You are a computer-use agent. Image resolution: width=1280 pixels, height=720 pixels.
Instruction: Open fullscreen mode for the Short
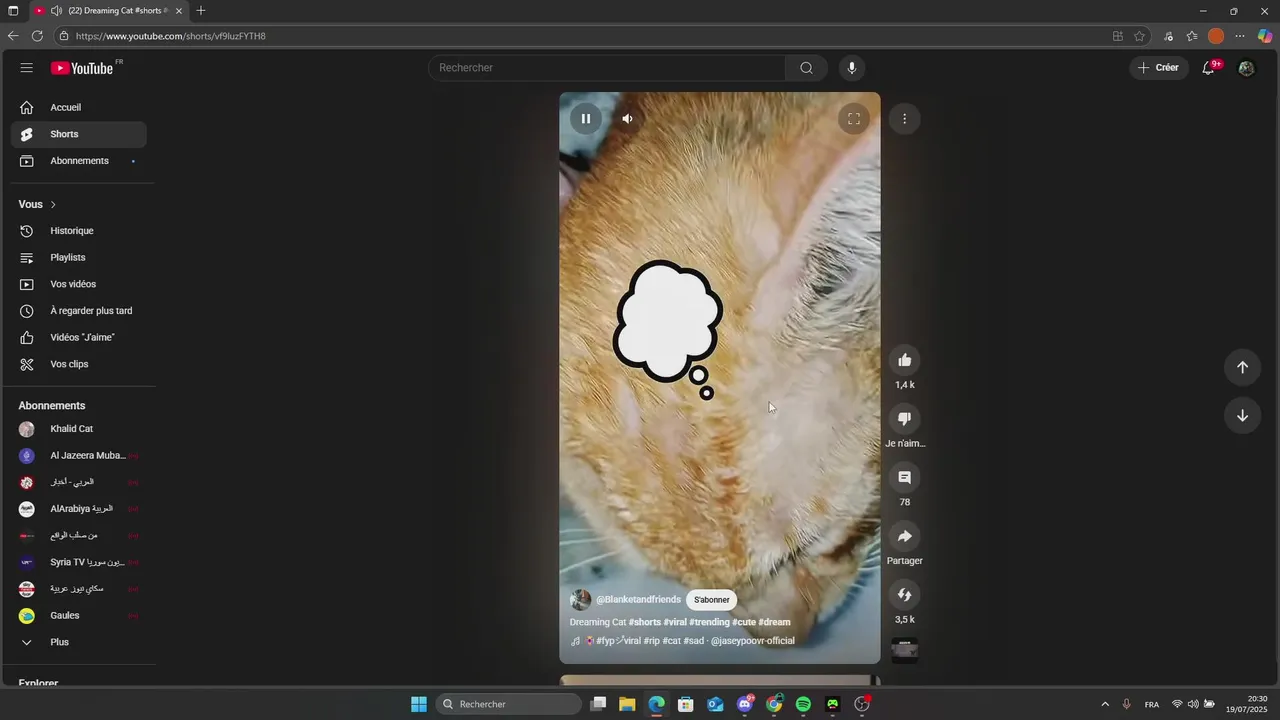[x=854, y=118]
